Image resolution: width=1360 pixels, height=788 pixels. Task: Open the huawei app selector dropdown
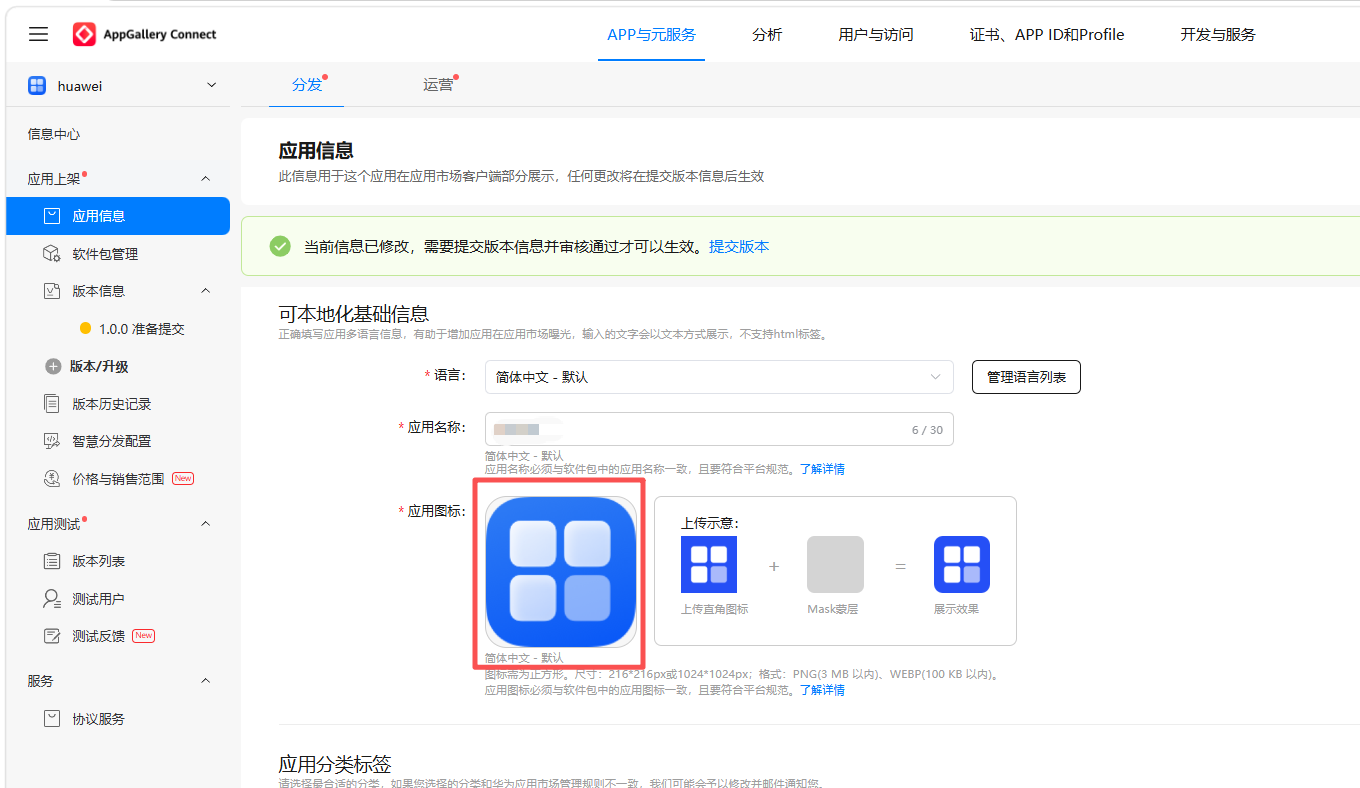(x=123, y=86)
